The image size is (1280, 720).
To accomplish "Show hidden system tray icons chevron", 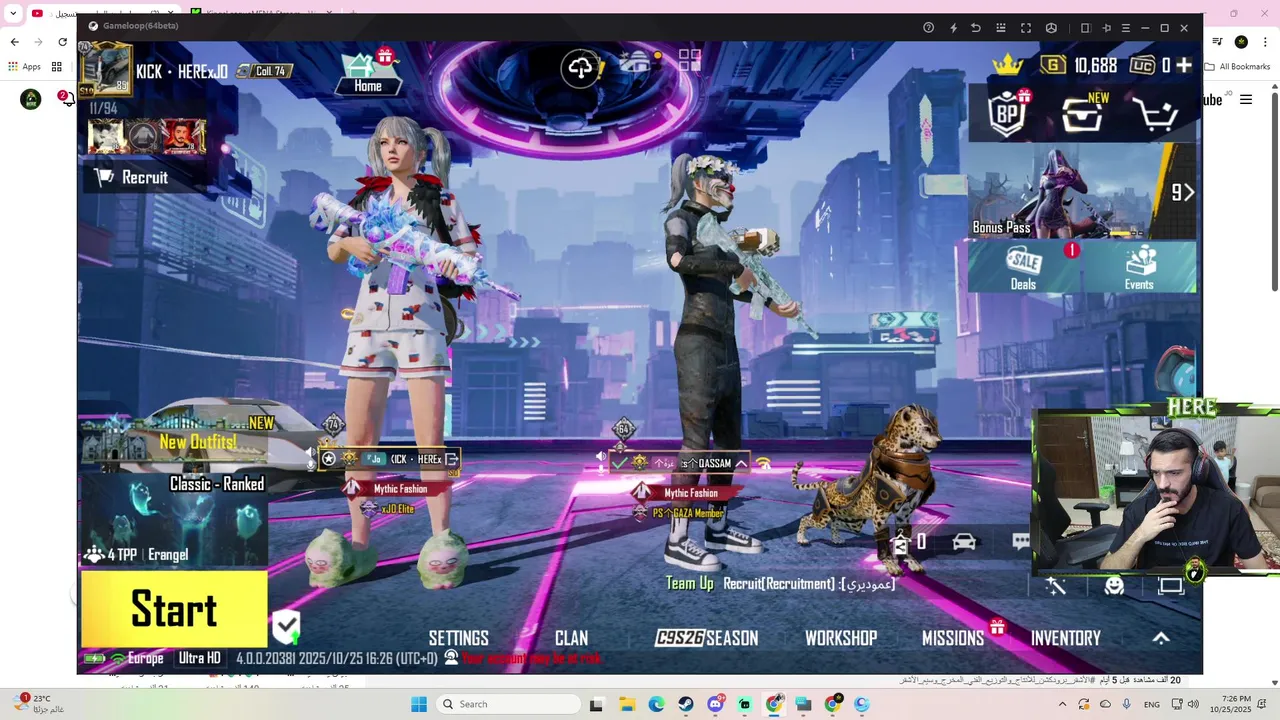I will pyautogui.click(x=1062, y=704).
